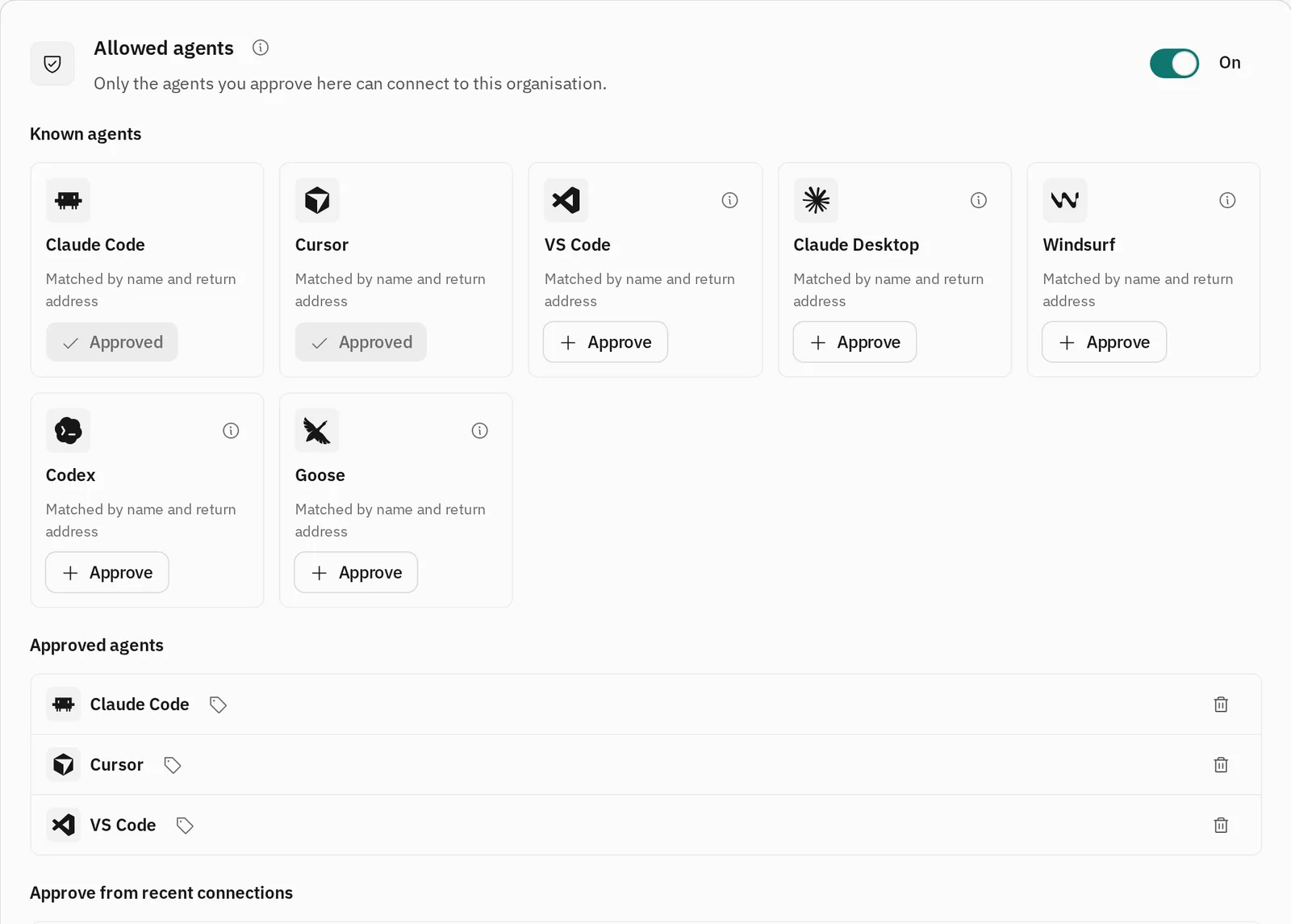Viewport: 1291px width, 924px height.
Task: Click the Approved agents heading
Action: (x=97, y=646)
